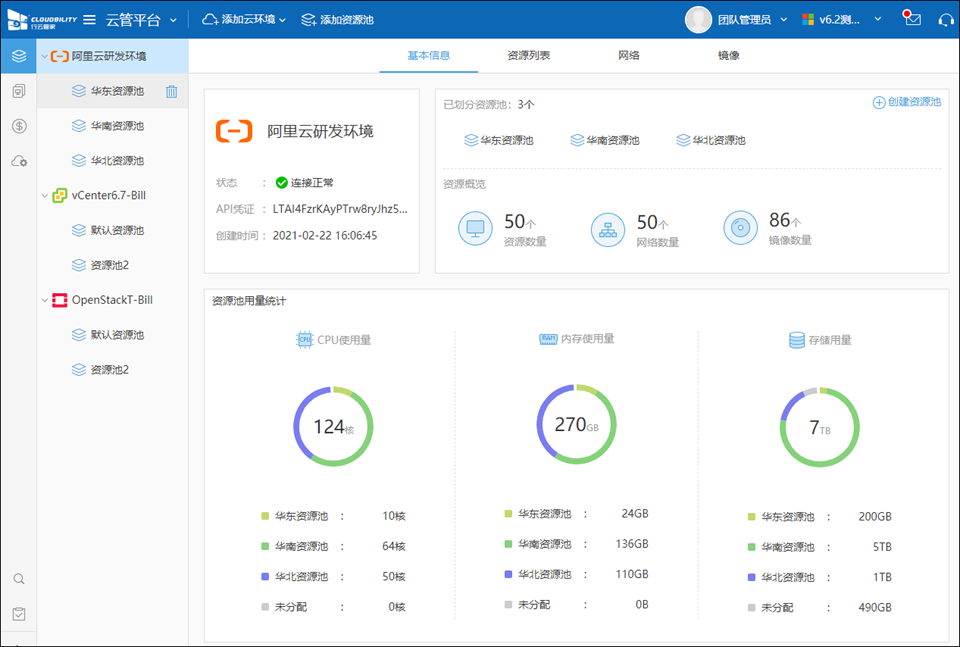Open the hamburger menu beside the Cloudbility logo
The image size is (960, 647).
pyautogui.click(x=90, y=20)
